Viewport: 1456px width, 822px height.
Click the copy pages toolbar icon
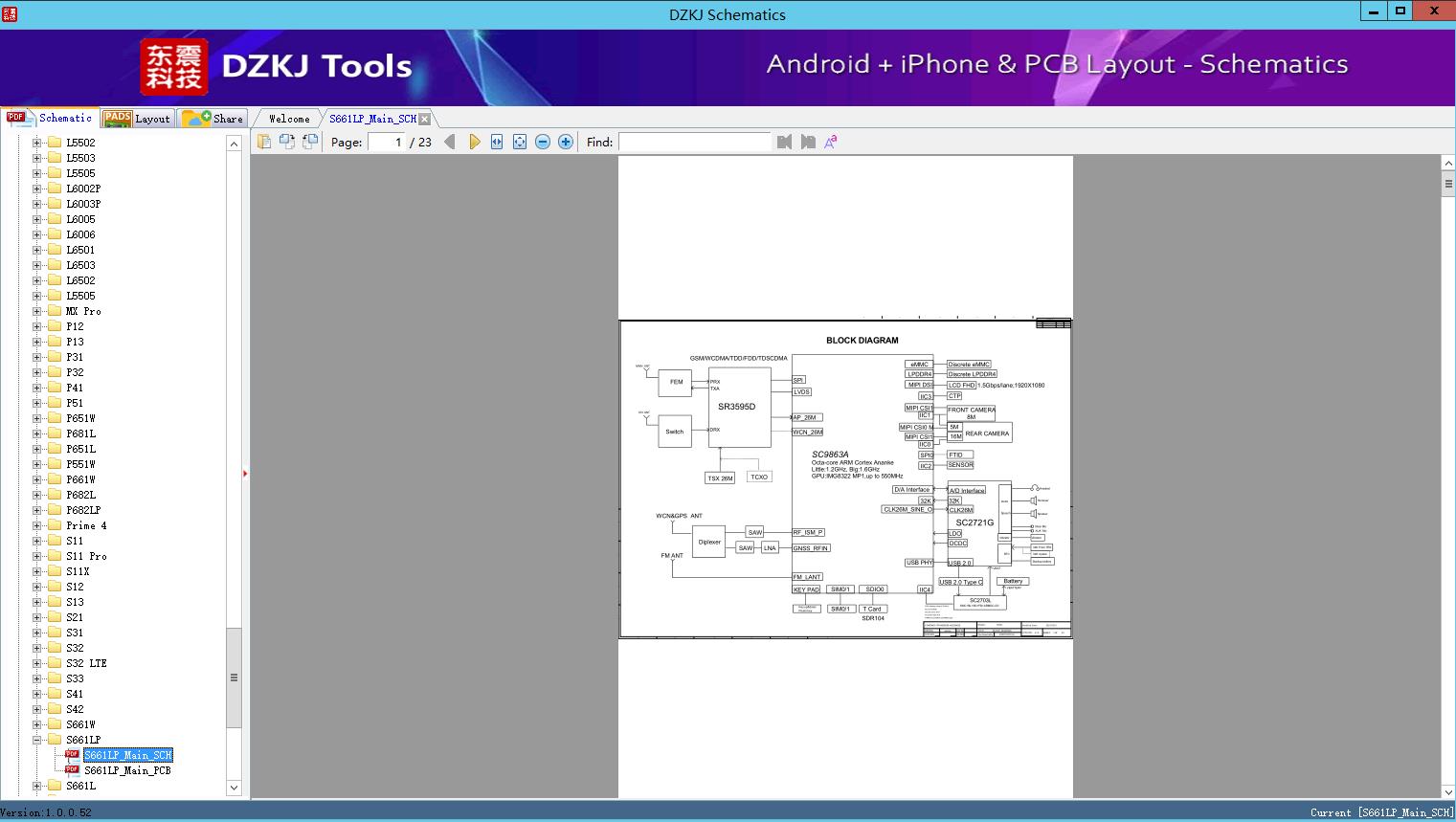pos(264,142)
